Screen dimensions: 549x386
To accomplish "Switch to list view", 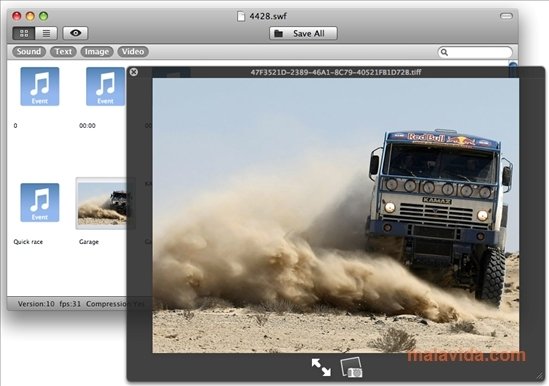I will (x=46, y=33).
